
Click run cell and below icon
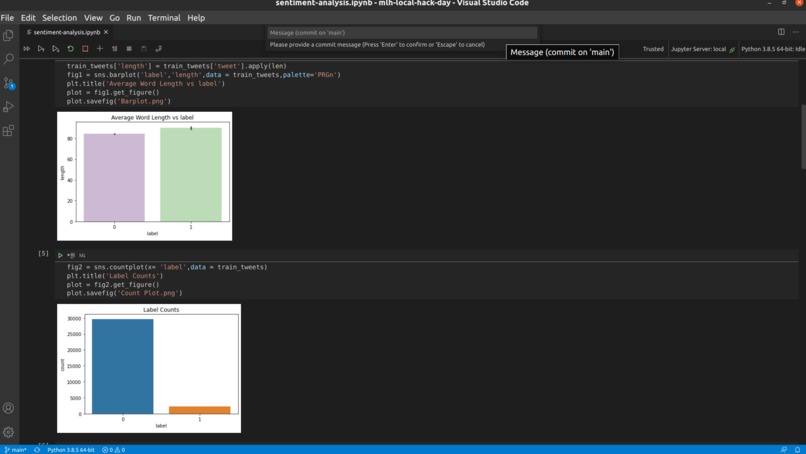coord(56,49)
